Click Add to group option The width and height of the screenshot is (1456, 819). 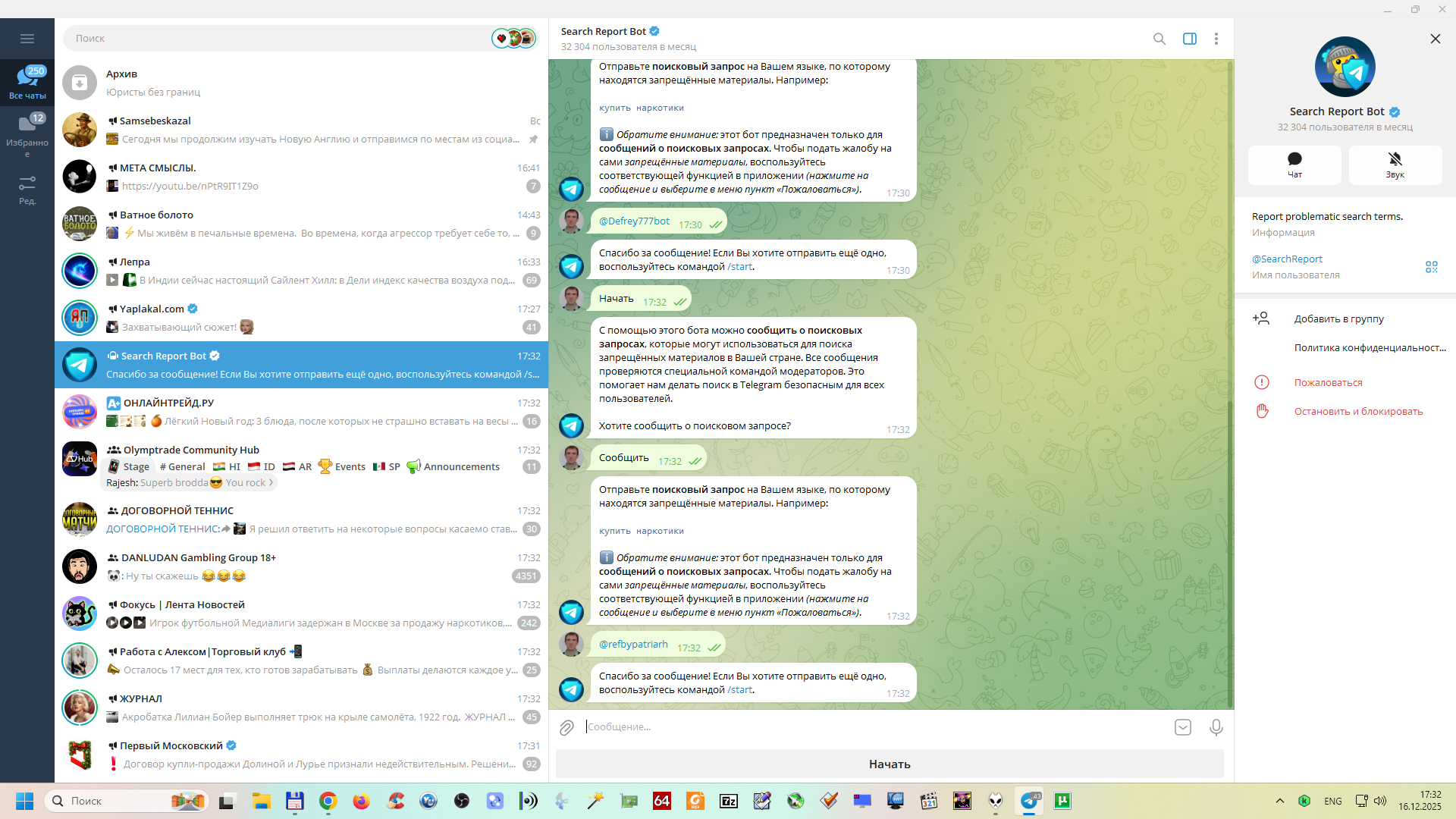1338,319
